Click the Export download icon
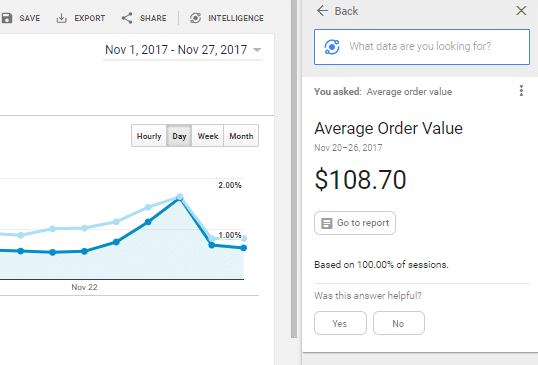This screenshot has height=365, width=538. (x=61, y=18)
